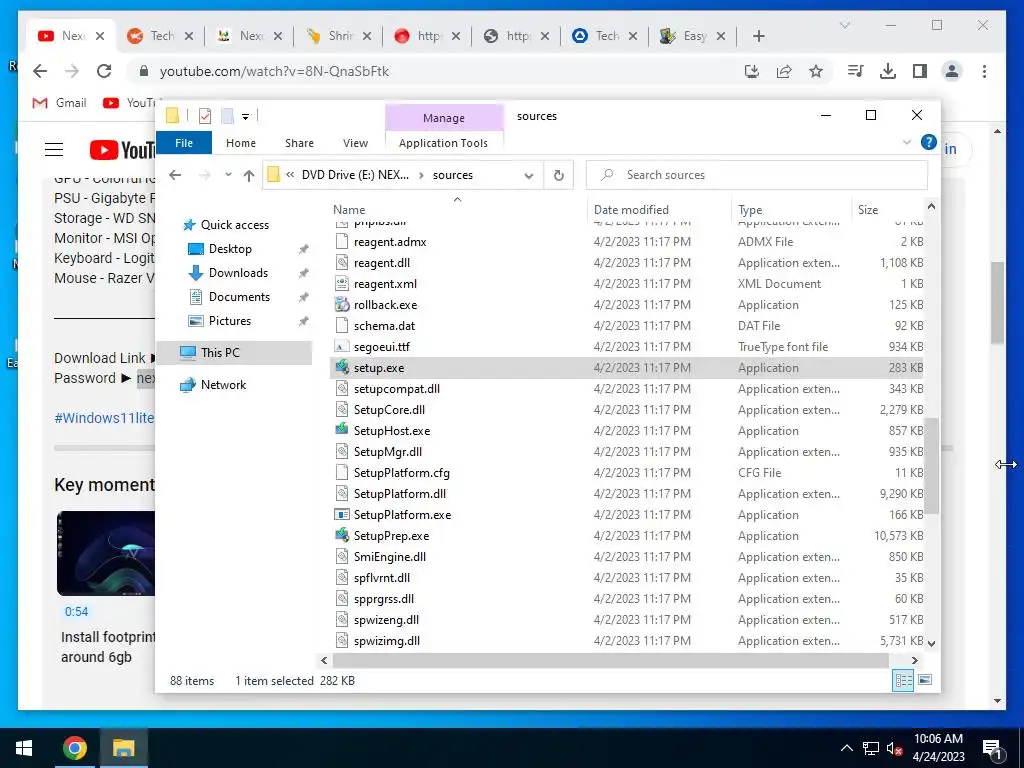The width and height of the screenshot is (1024, 768).
Task: Click the Manage contextual tab
Action: tap(444, 118)
